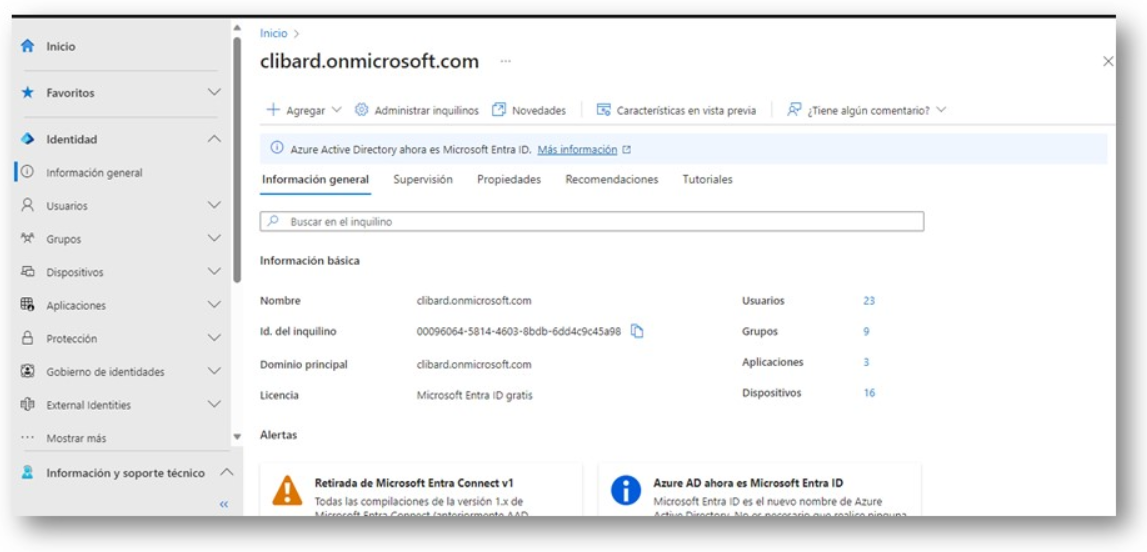The height and width of the screenshot is (552, 1147).
Task: Click the orange warning alert icon
Action: pyautogui.click(x=287, y=491)
